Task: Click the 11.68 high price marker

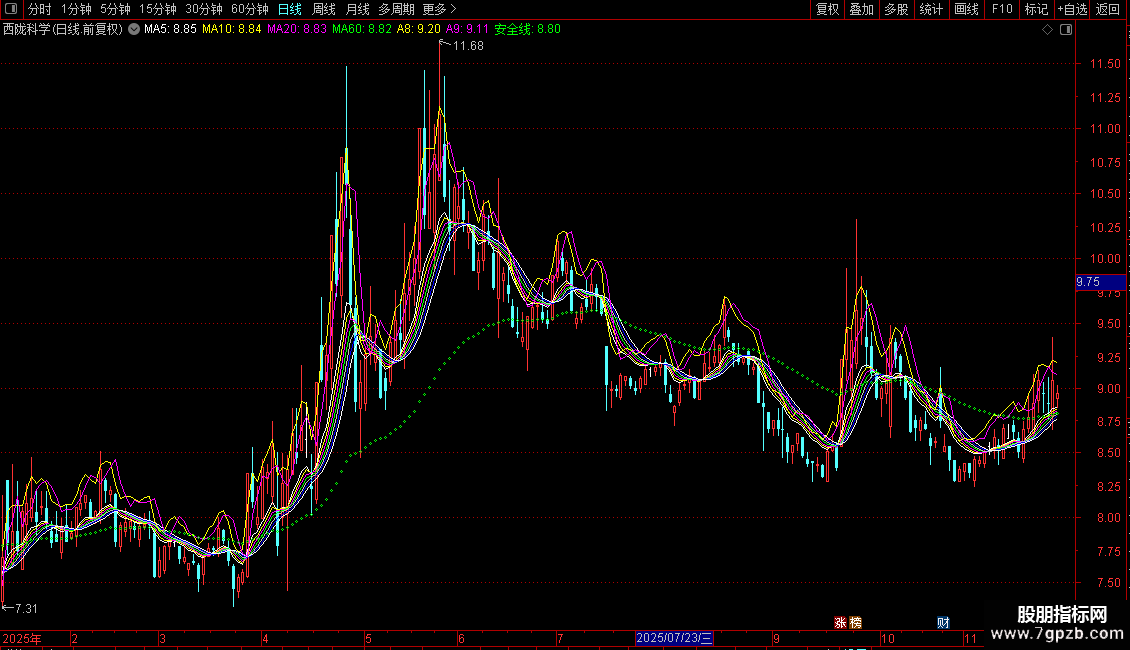Action: click(468, 46)
